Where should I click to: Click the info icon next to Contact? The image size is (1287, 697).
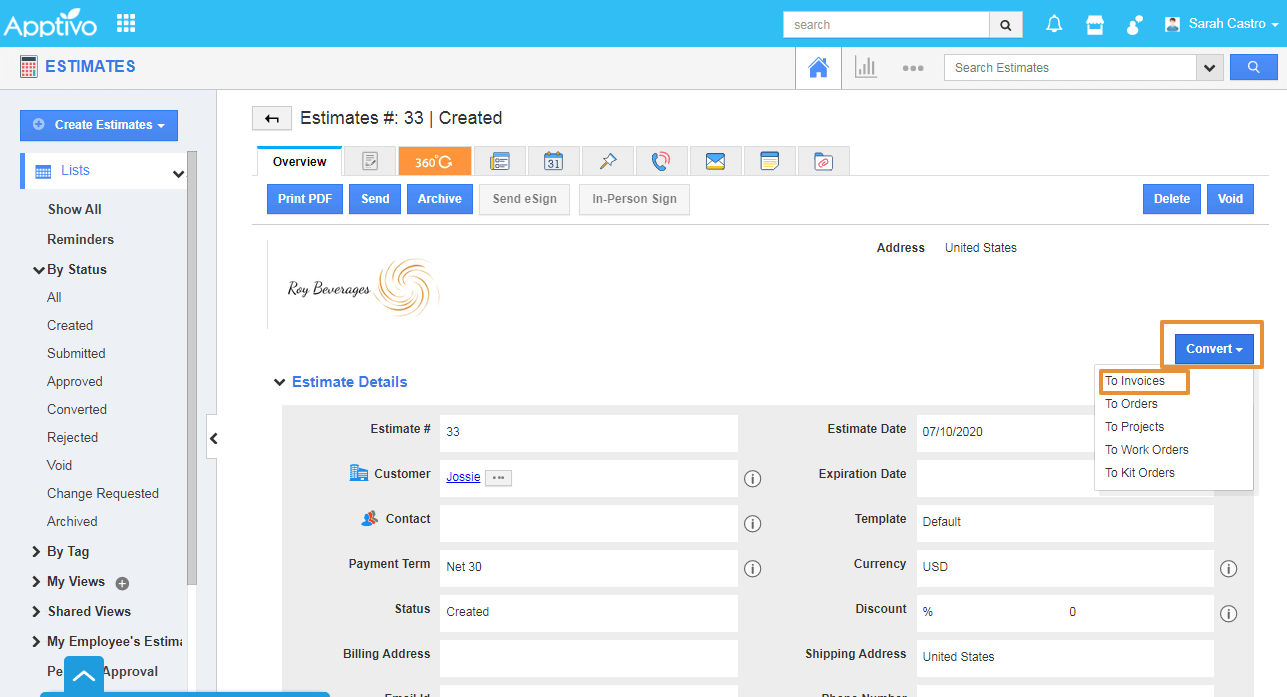click(753, 524)
